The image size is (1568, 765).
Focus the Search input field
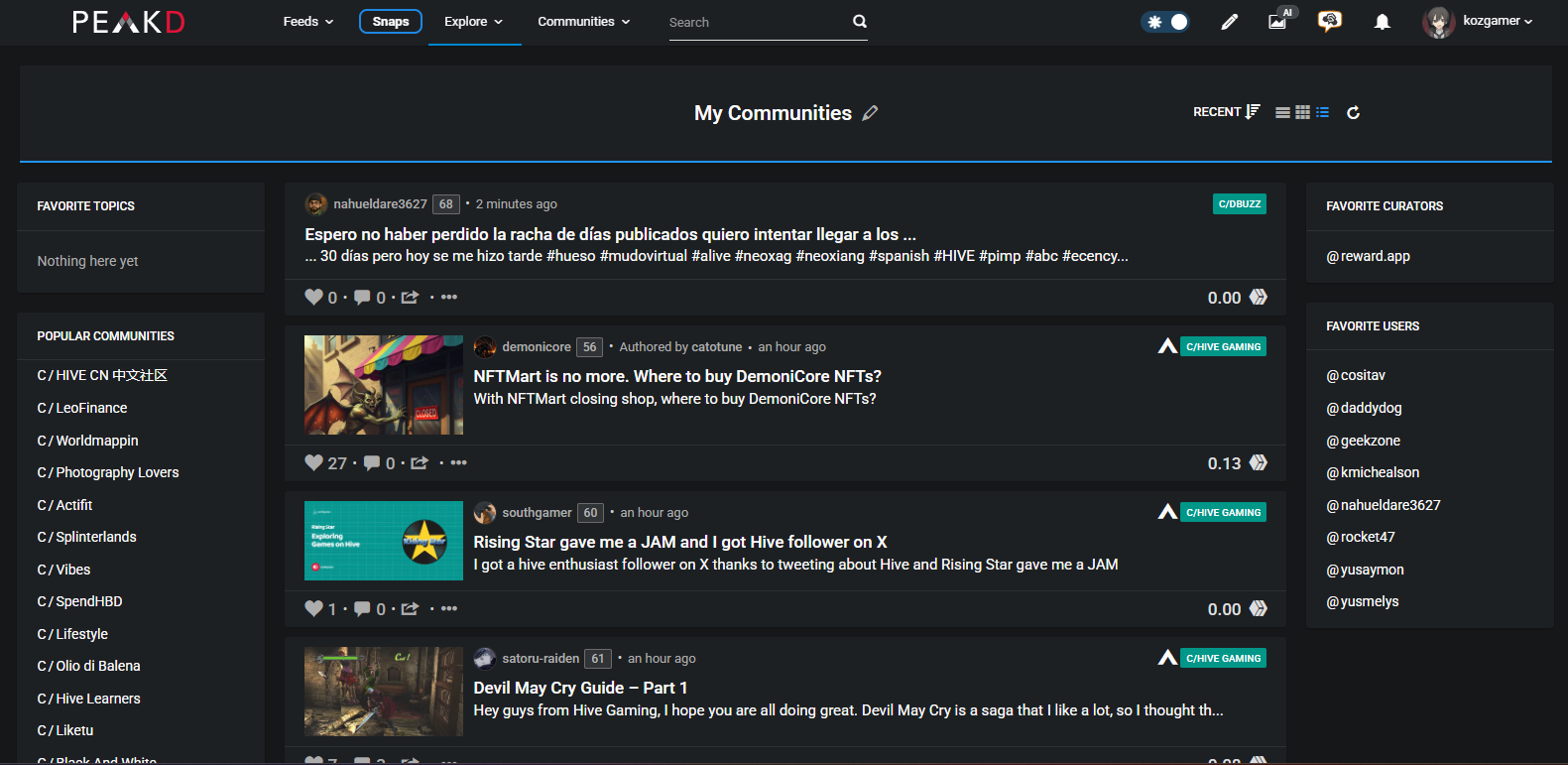[x=759, y=22]
